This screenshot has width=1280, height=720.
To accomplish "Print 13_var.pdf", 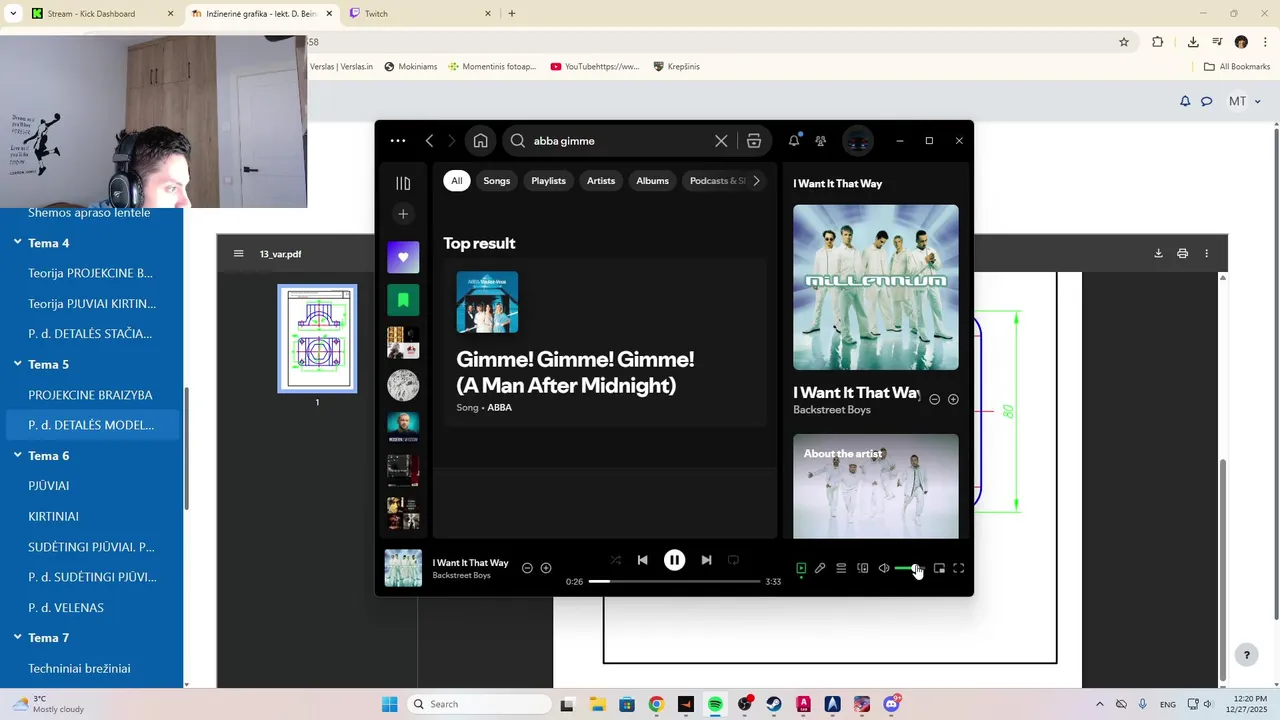I will coord(1183,254).
